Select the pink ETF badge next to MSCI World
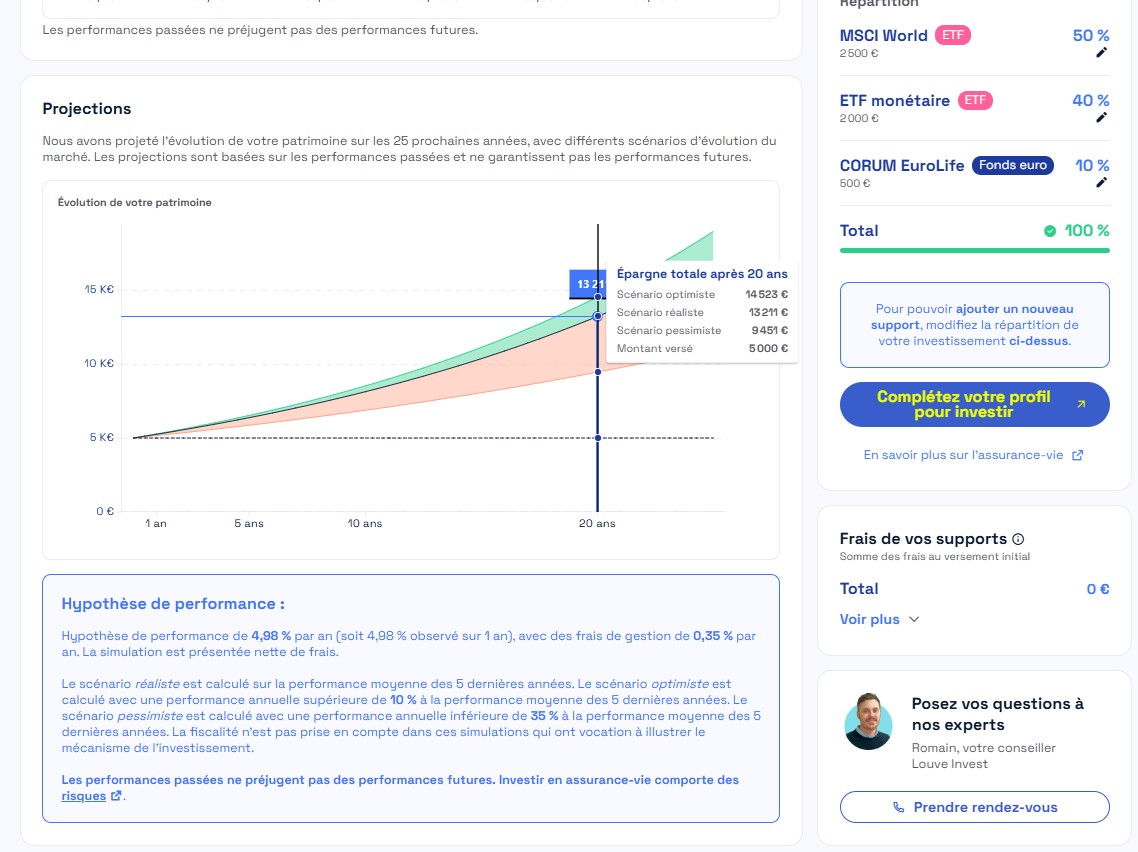This screenshot has height=852, width=1138. click(x=952, y=34)
